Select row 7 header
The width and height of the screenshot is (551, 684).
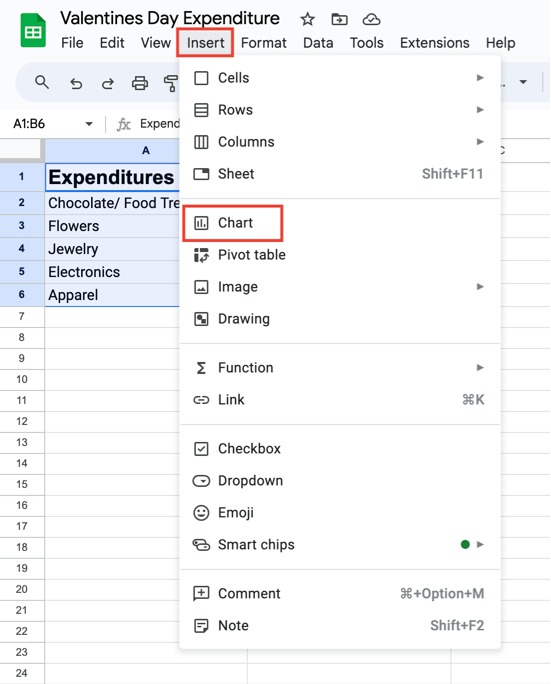[22, 317]
